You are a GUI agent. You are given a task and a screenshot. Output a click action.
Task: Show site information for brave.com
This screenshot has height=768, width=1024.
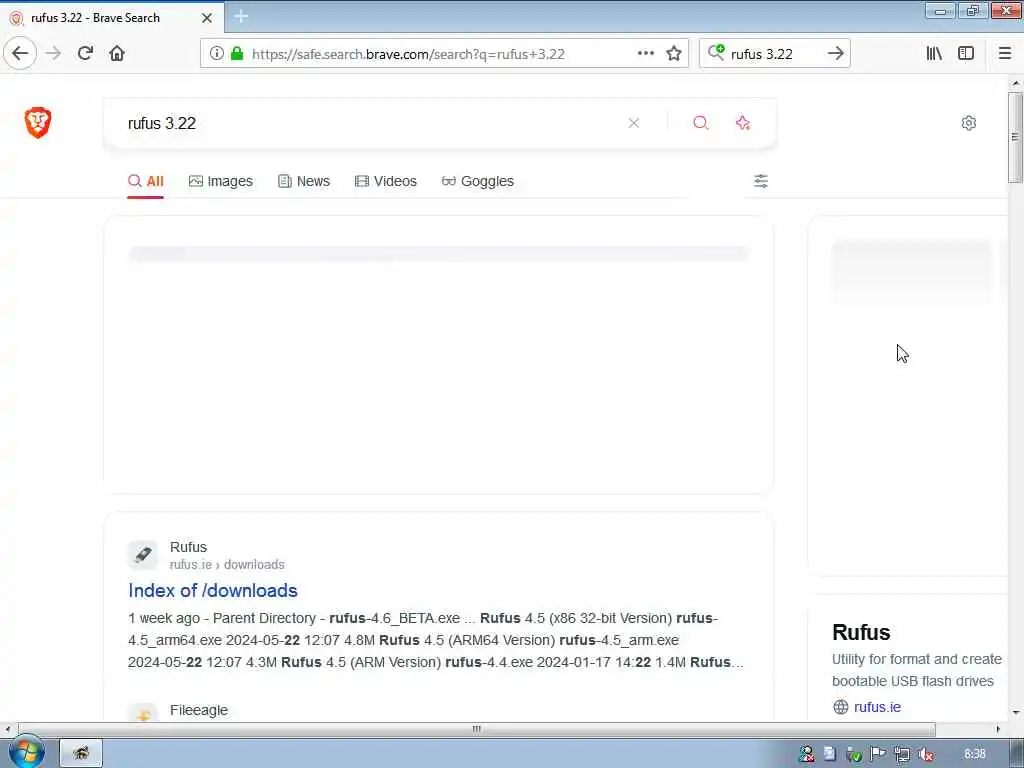[x=217, y=54]
